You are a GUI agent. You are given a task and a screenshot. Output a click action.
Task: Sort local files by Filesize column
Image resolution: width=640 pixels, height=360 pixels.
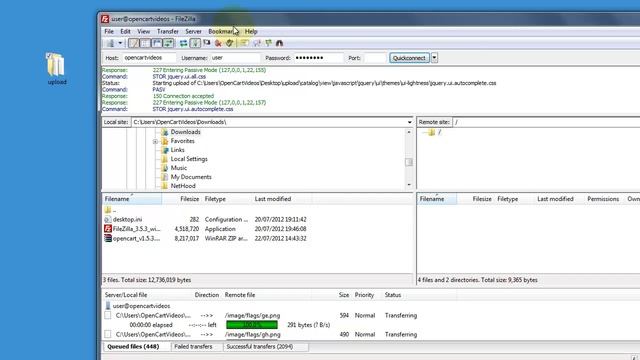click(x=182, y=199)
